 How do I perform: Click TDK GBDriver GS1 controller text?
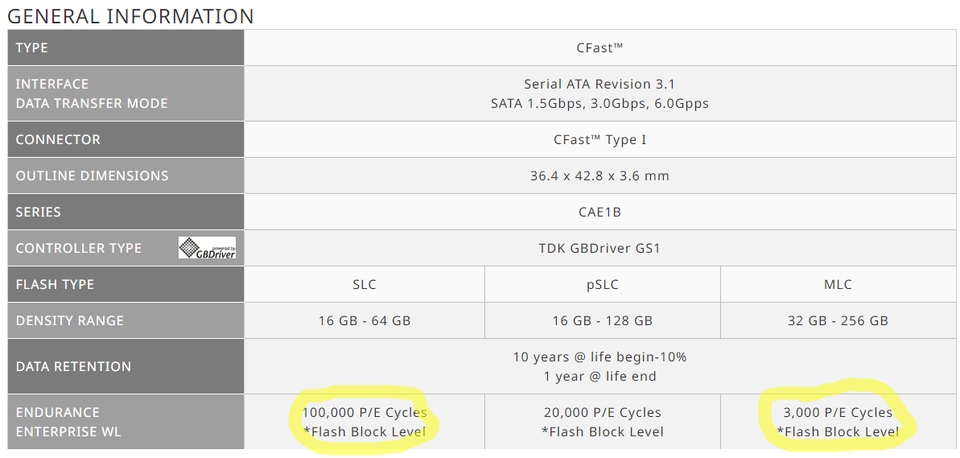[x=599, y=248]
